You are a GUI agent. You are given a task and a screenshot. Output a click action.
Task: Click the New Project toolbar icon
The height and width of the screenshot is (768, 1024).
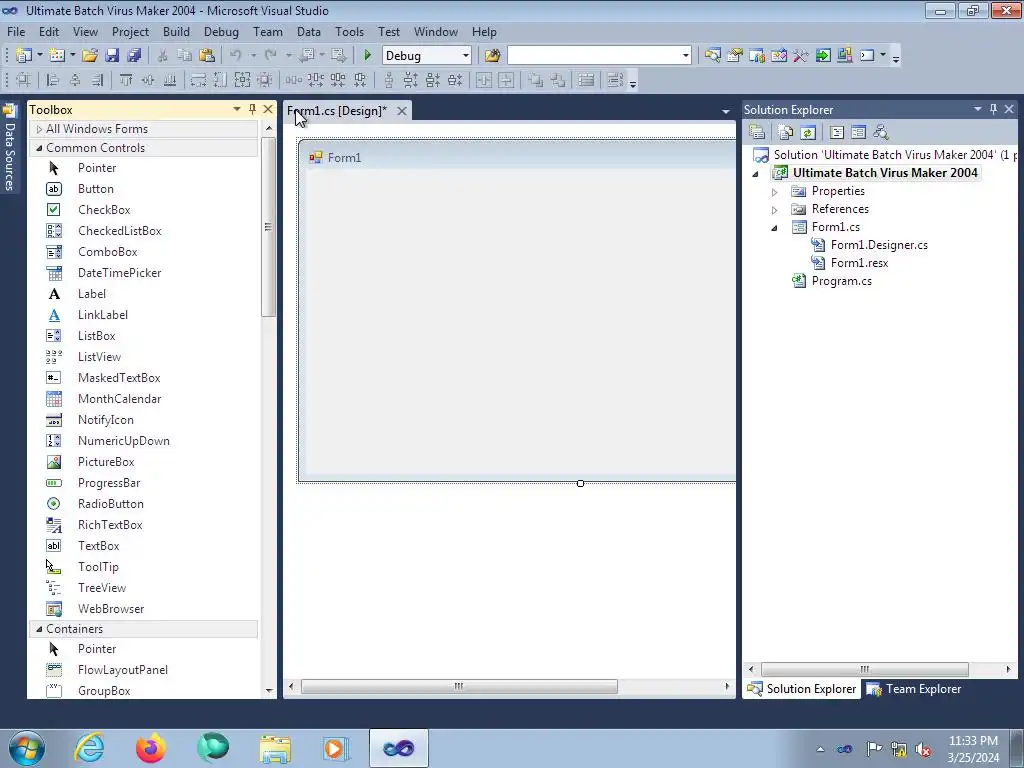coord(24,56)
